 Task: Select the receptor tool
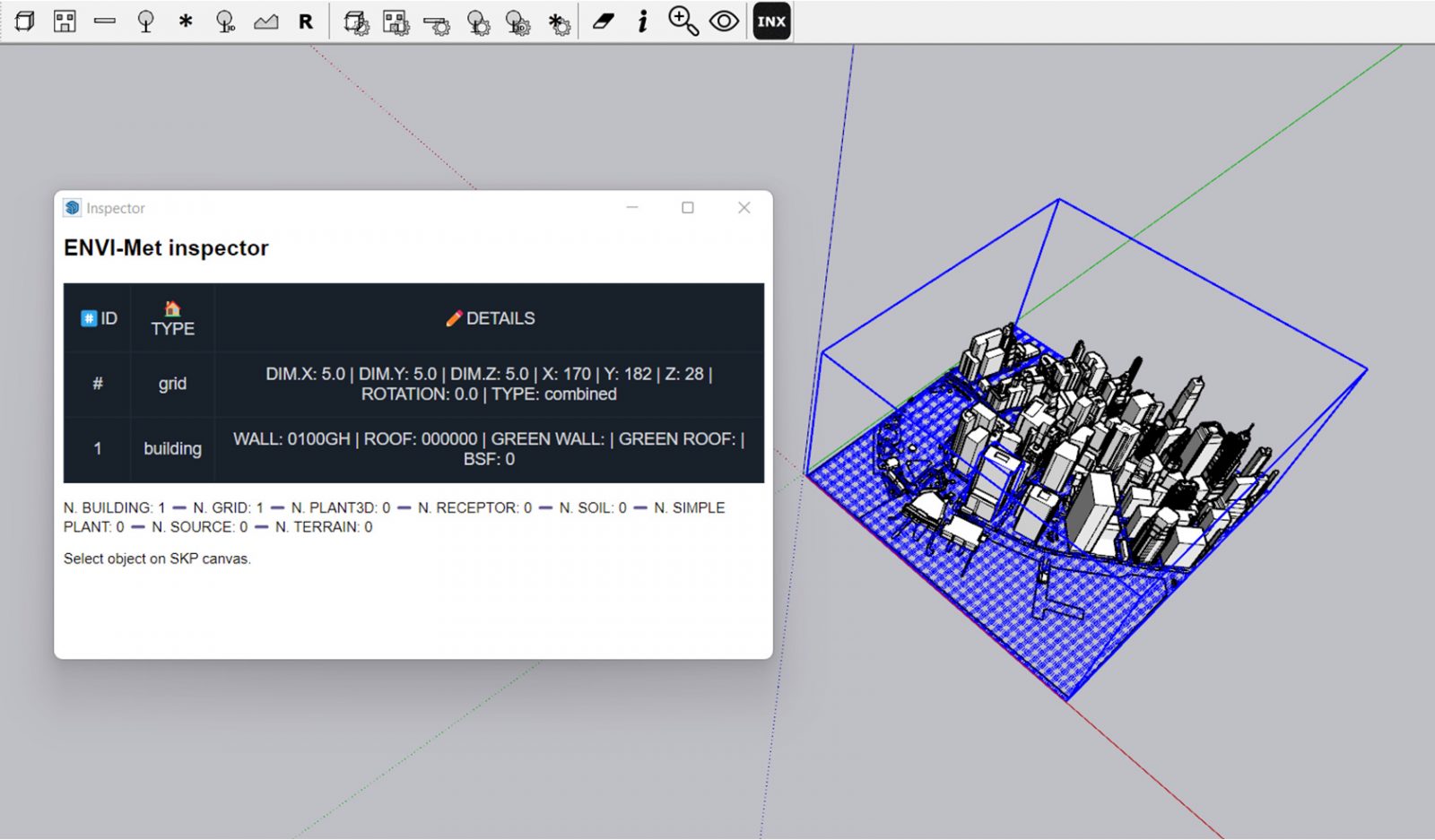(306, 22)
